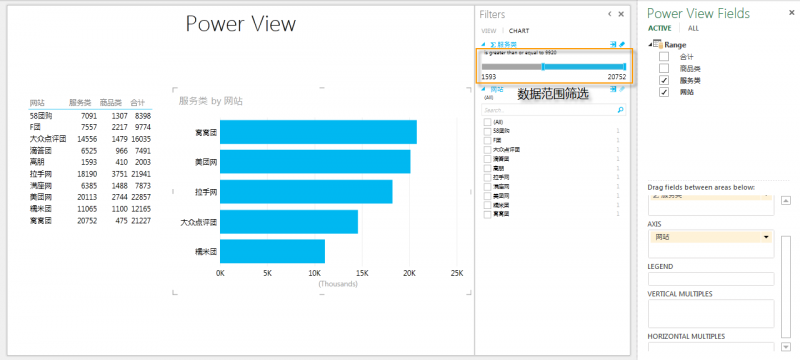This screenshot has width=800, height=360.
Task: Click table cell value 20752
Action: tap(87, 220)
